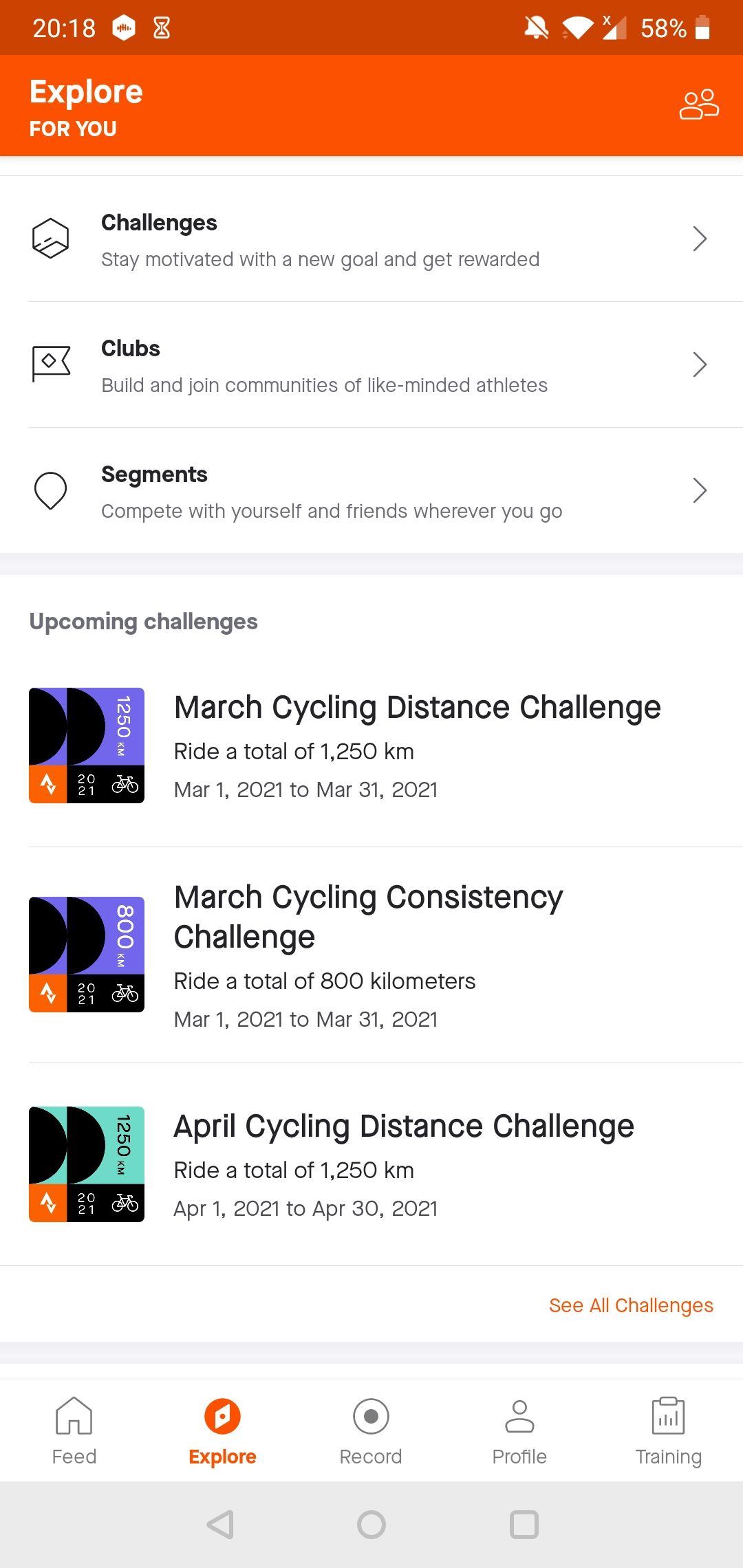Open March Cycling Distance Challenge title

coord(417,708)
